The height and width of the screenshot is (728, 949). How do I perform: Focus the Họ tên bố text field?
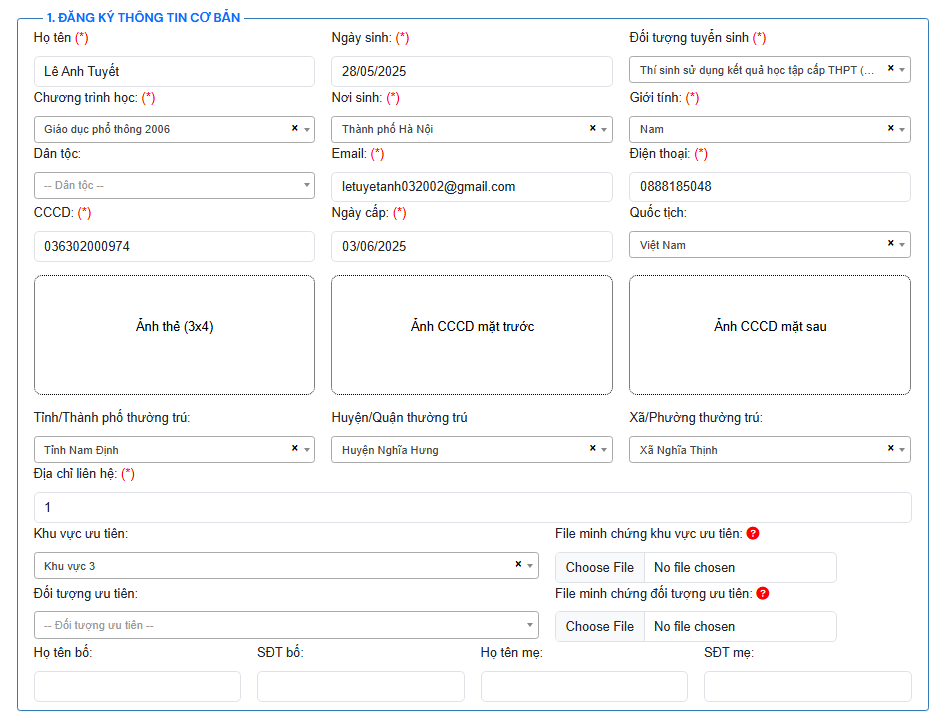[137, 686]
